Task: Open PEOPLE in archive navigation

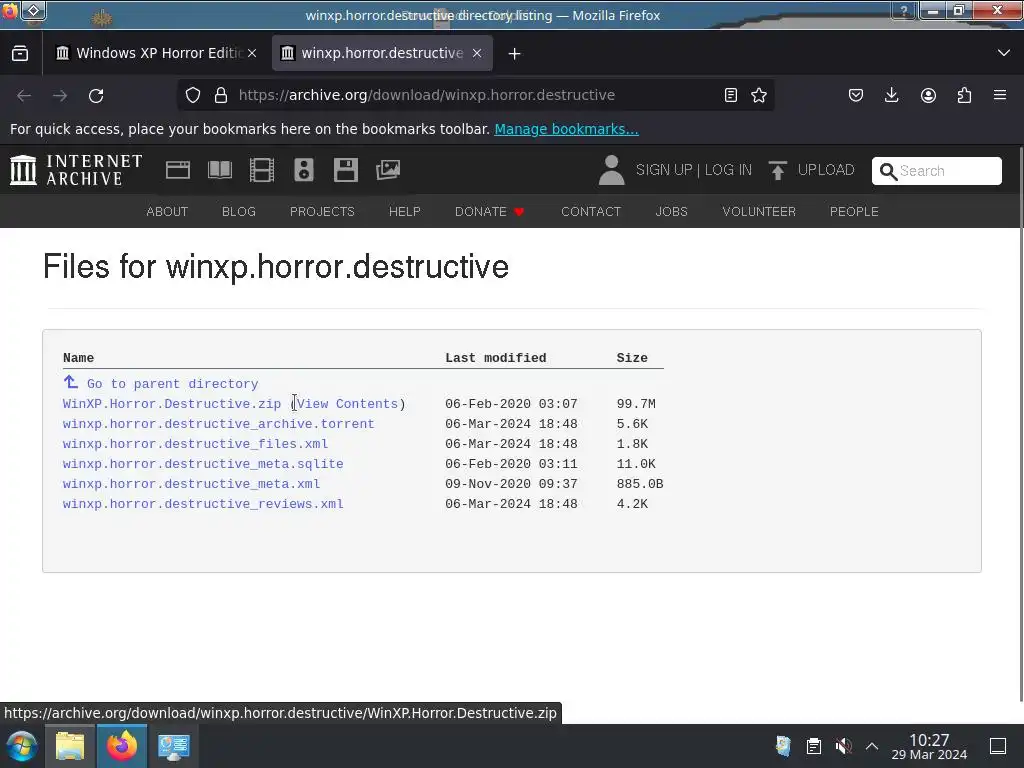Action: pyautogui.click(x=854, y=212)
